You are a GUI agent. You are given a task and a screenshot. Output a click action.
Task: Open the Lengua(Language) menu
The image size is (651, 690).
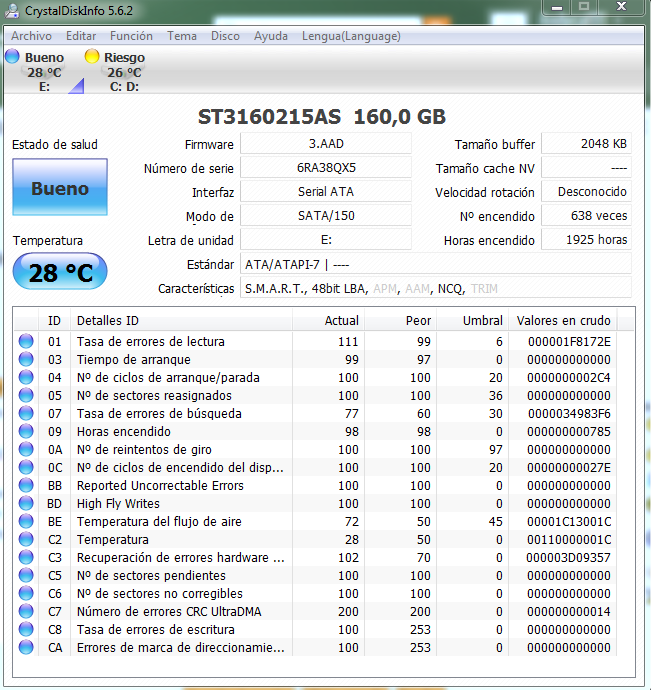tap(351, 36)
